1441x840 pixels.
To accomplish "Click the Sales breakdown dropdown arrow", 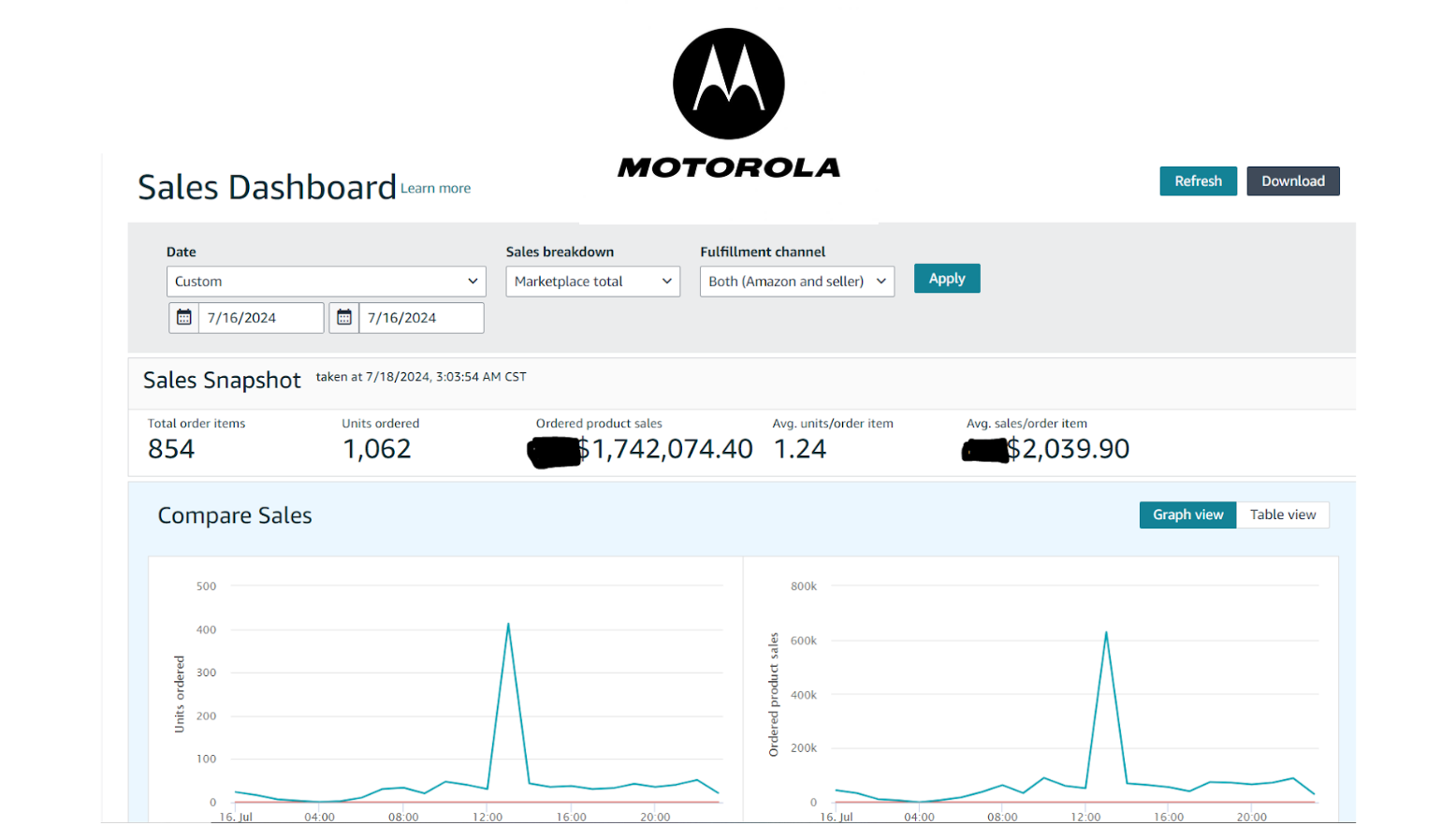I will [666, 281].
